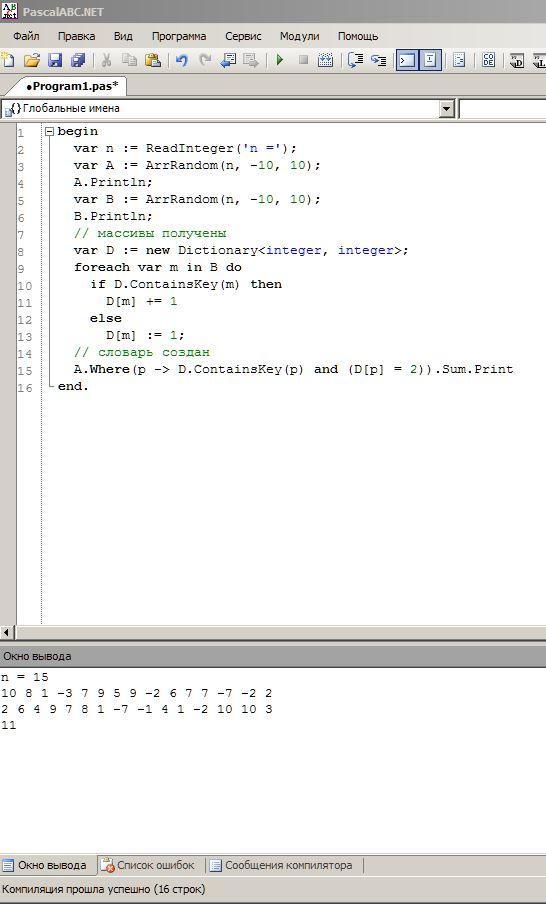546x904 pixels.
Task: Run the program with the green play icon
Action: point(280,60)
